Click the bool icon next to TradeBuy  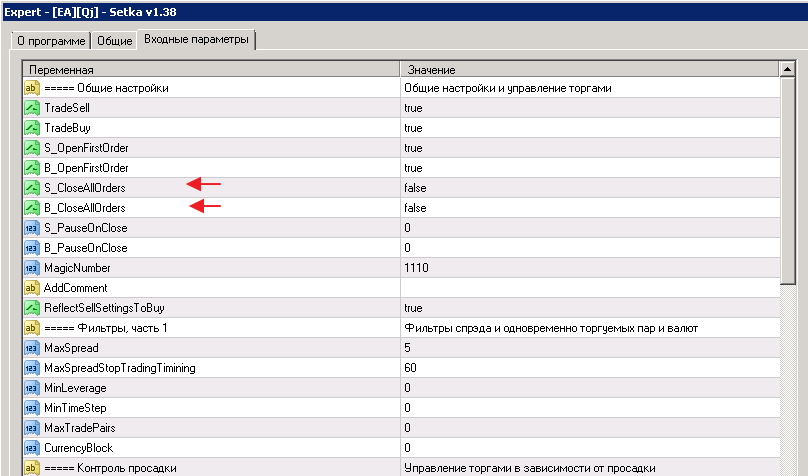32,128
